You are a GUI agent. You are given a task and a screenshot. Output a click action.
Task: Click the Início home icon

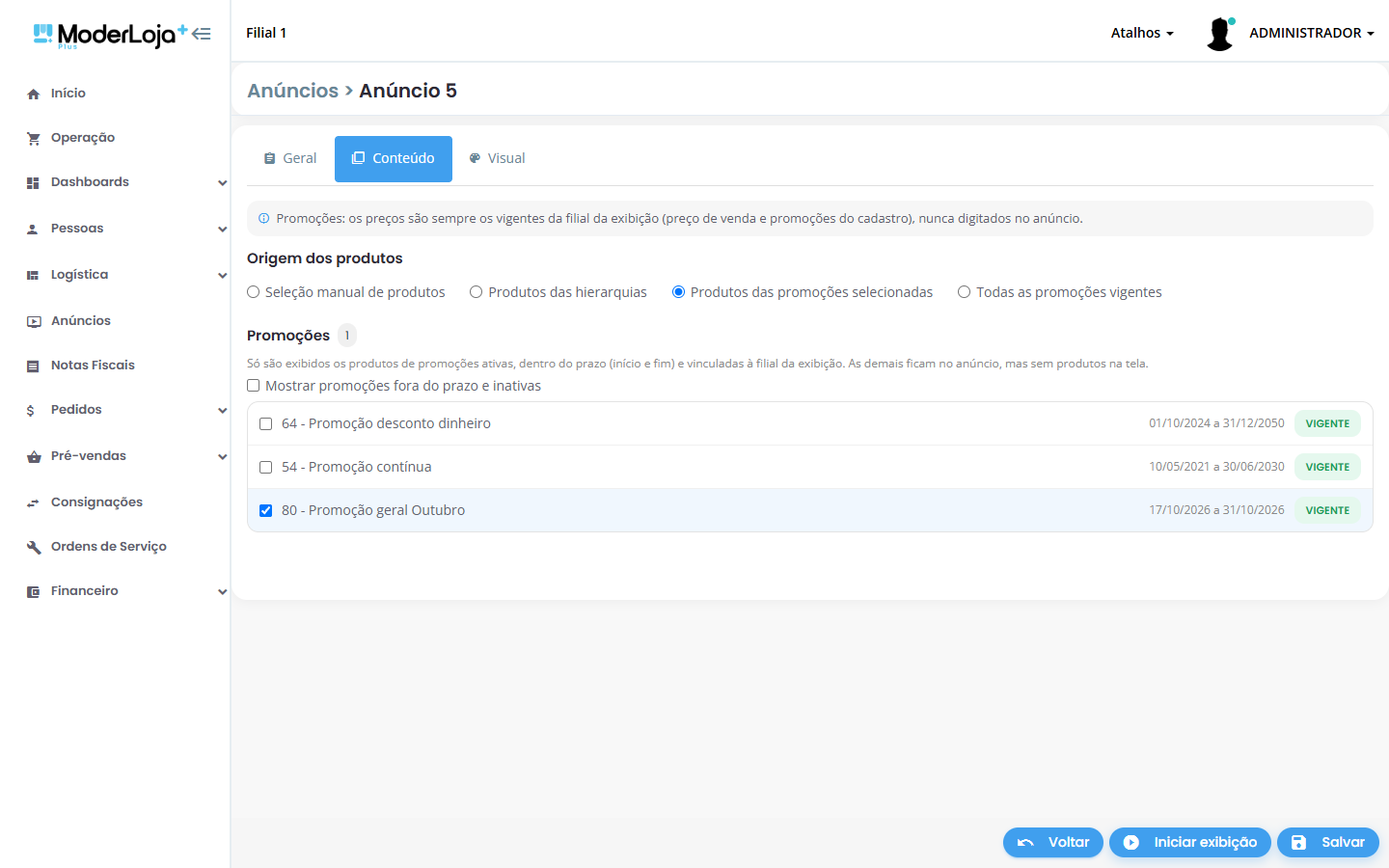pyautogui.click(x=34, y=94)
